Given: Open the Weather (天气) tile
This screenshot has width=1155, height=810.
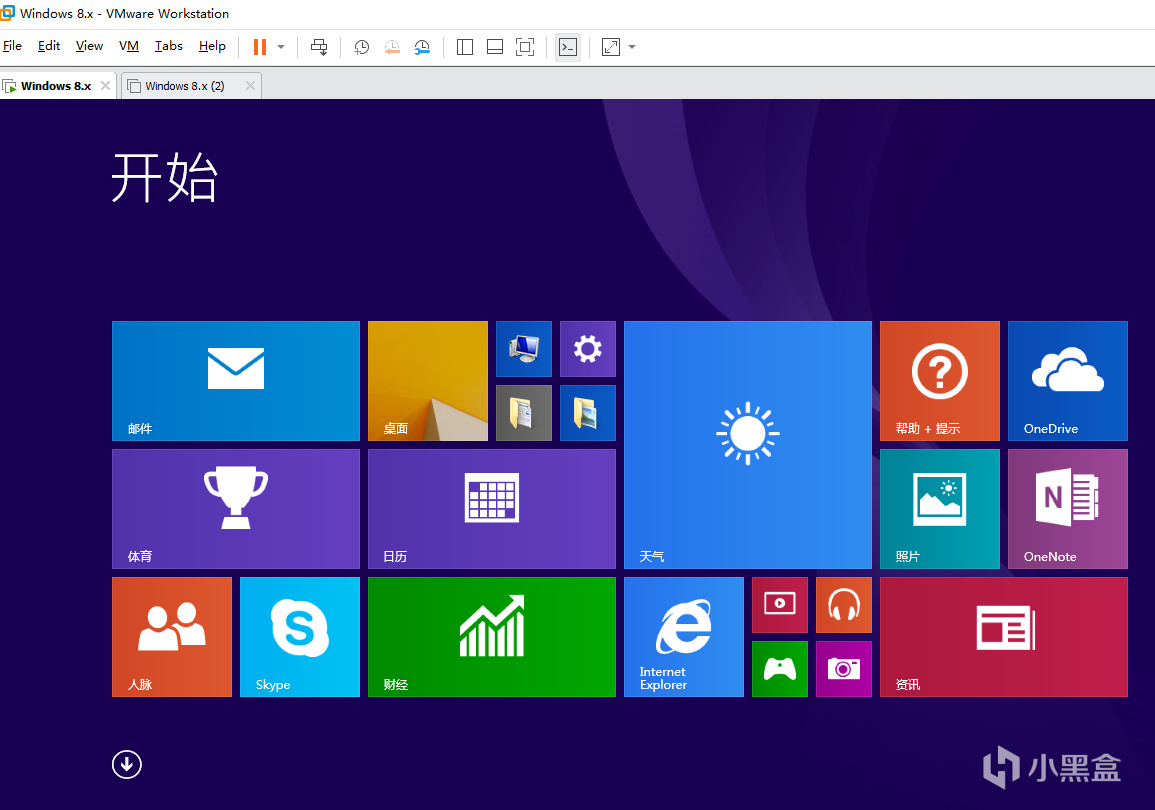Looking at the screenshot, I should pos(748,445).
